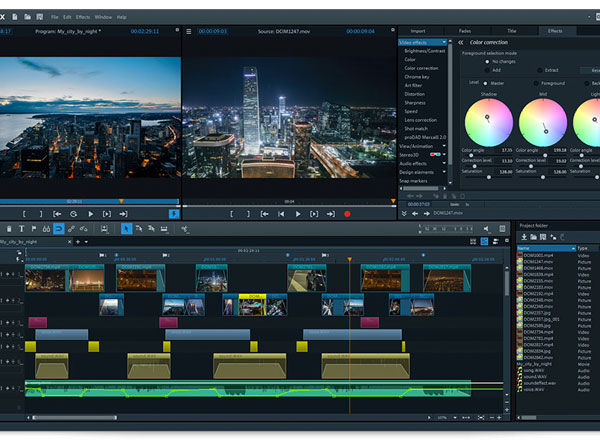Open dropdown arrow beside the add movie plus
This screenshot has width=600, height=440.
(x=86, y=242)
